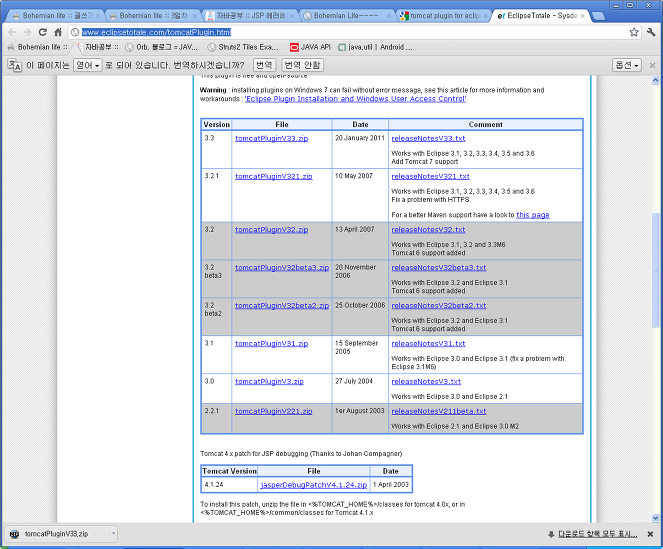Image resolution: width=663 pixels, height=549 pixels.
Task: Close the download shelf
Action: pyautogui.click(x=650, y=534)
